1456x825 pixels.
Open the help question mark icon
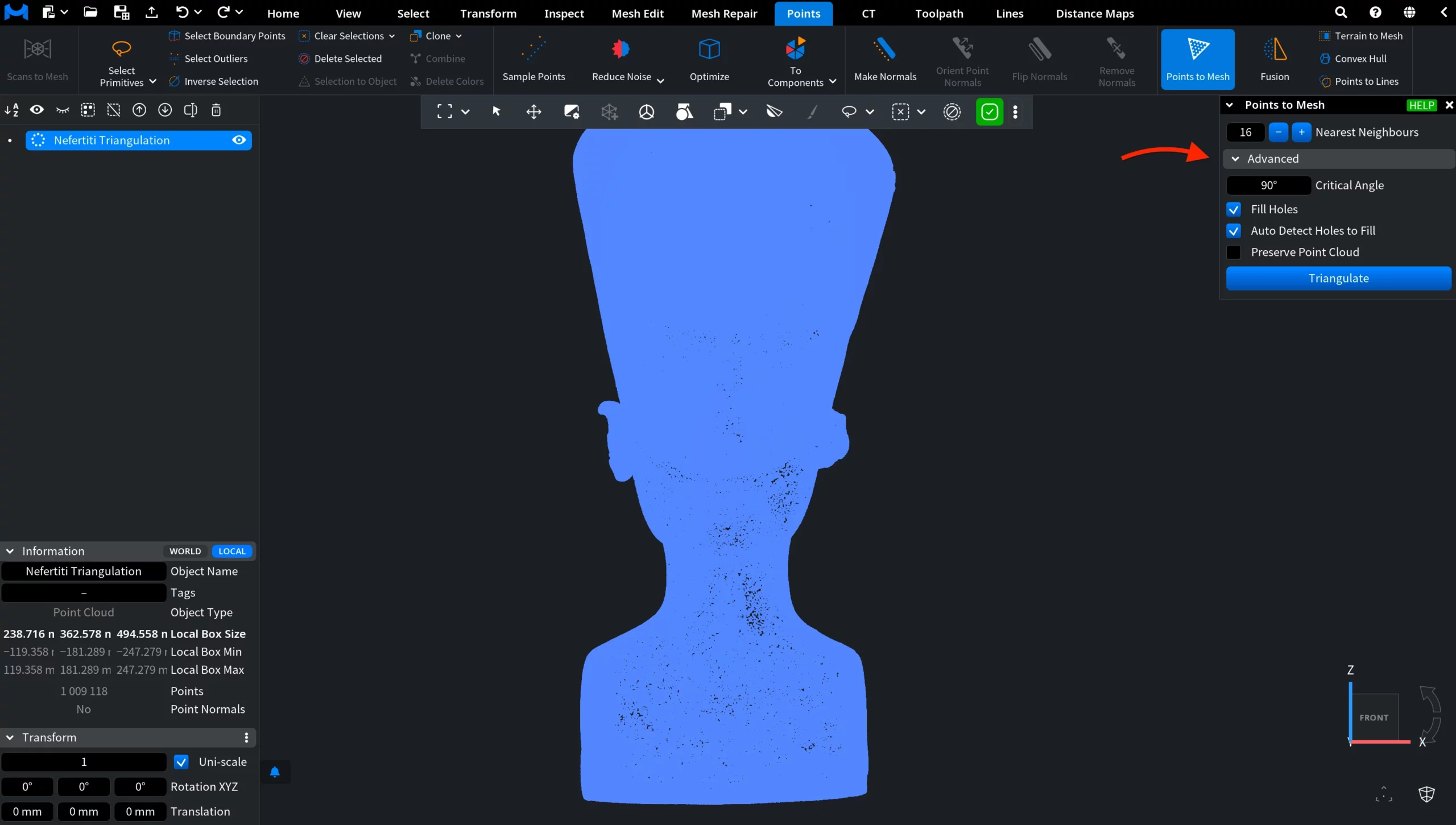click(1375, 13)
